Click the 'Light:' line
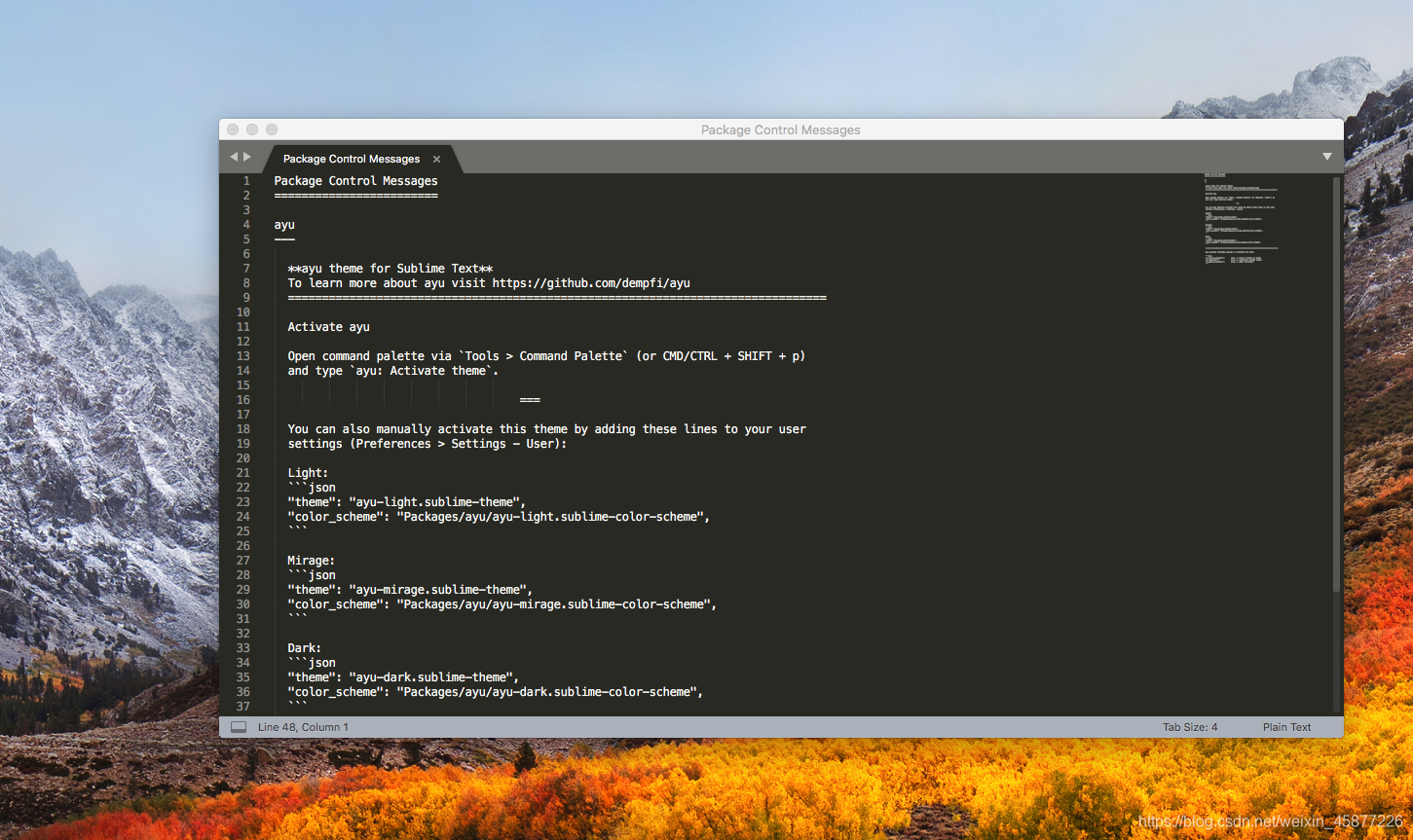Screen dimensions: 1413x840 pos(308,473)
